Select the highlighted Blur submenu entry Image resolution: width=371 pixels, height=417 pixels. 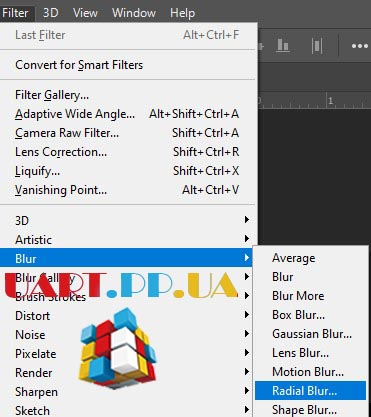pos(126,258)
